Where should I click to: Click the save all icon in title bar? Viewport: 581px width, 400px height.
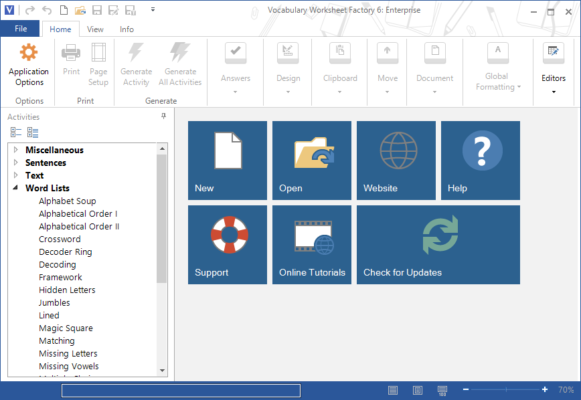point(130,10)
